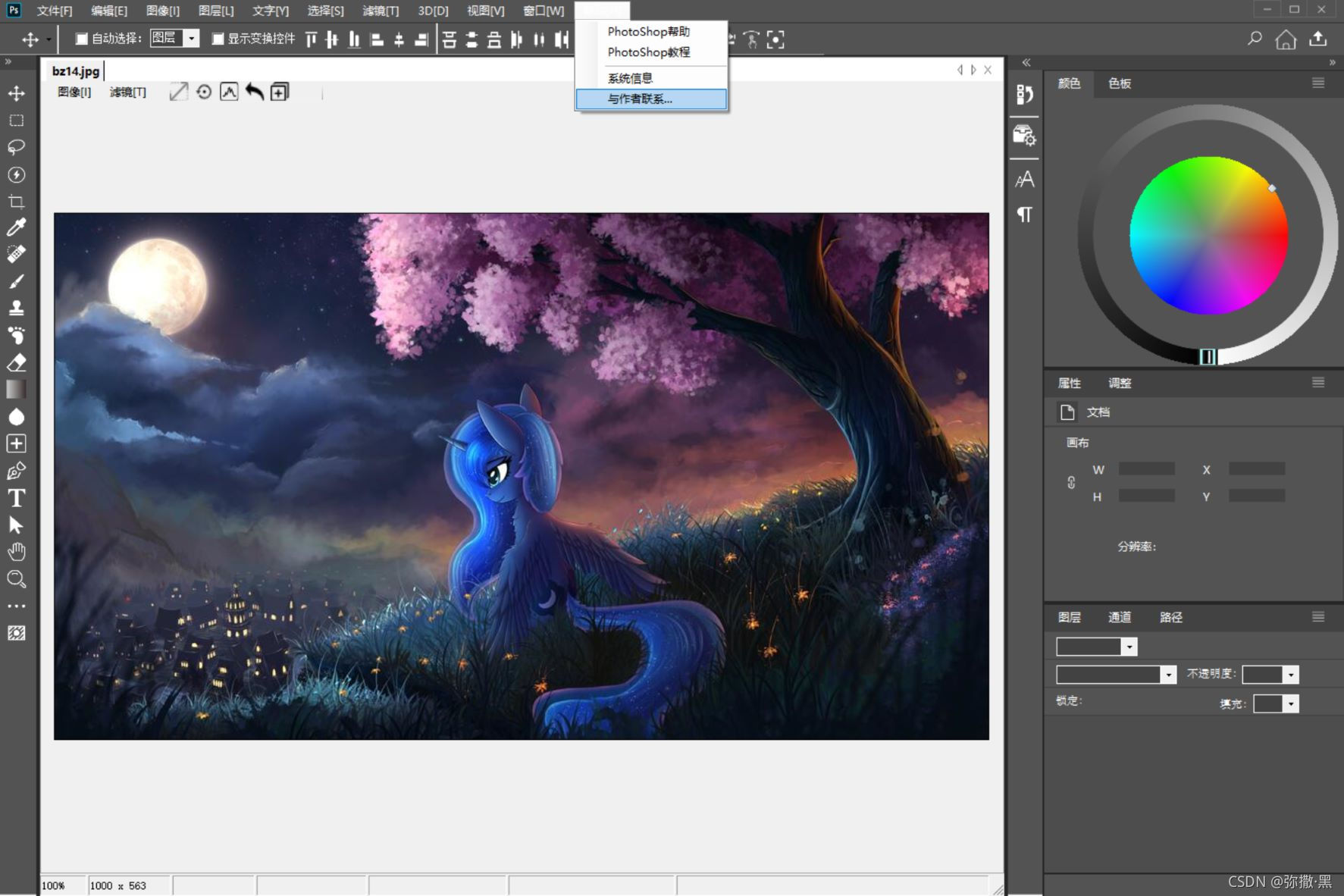Image resolution: width=1344 pixels, height=896 pixels.
Task: Select the bz14.jpg document tab
Action: [x=75, y=70]
